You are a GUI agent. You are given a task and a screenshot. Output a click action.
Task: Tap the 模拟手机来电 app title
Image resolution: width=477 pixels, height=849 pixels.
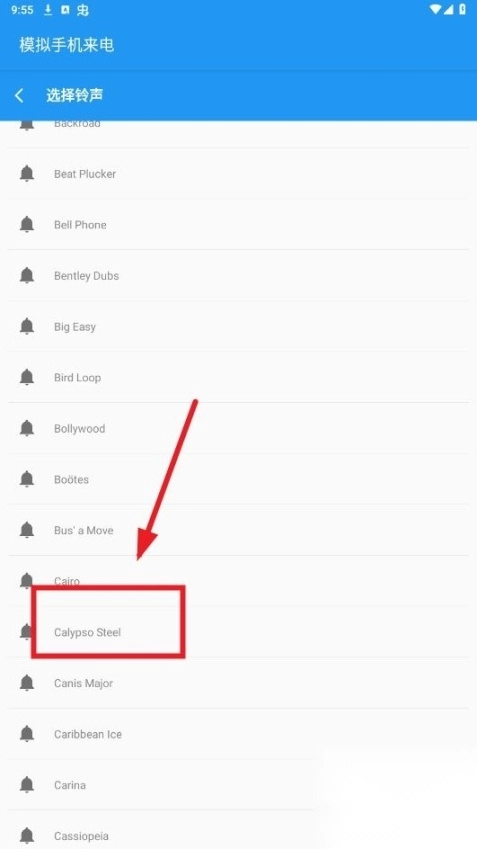point(67,44)
